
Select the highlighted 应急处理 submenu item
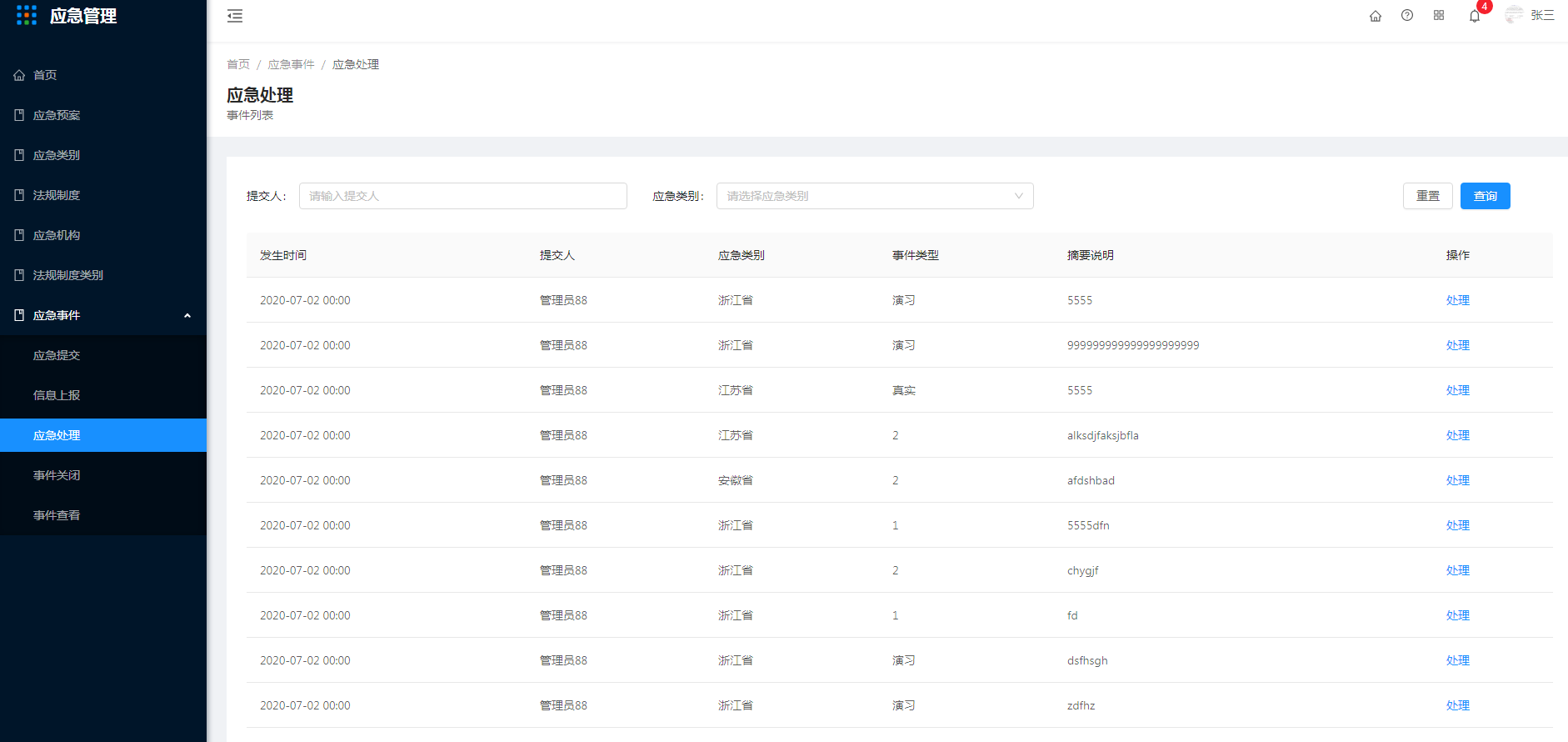pyautogui.click(x=103, y=435)
